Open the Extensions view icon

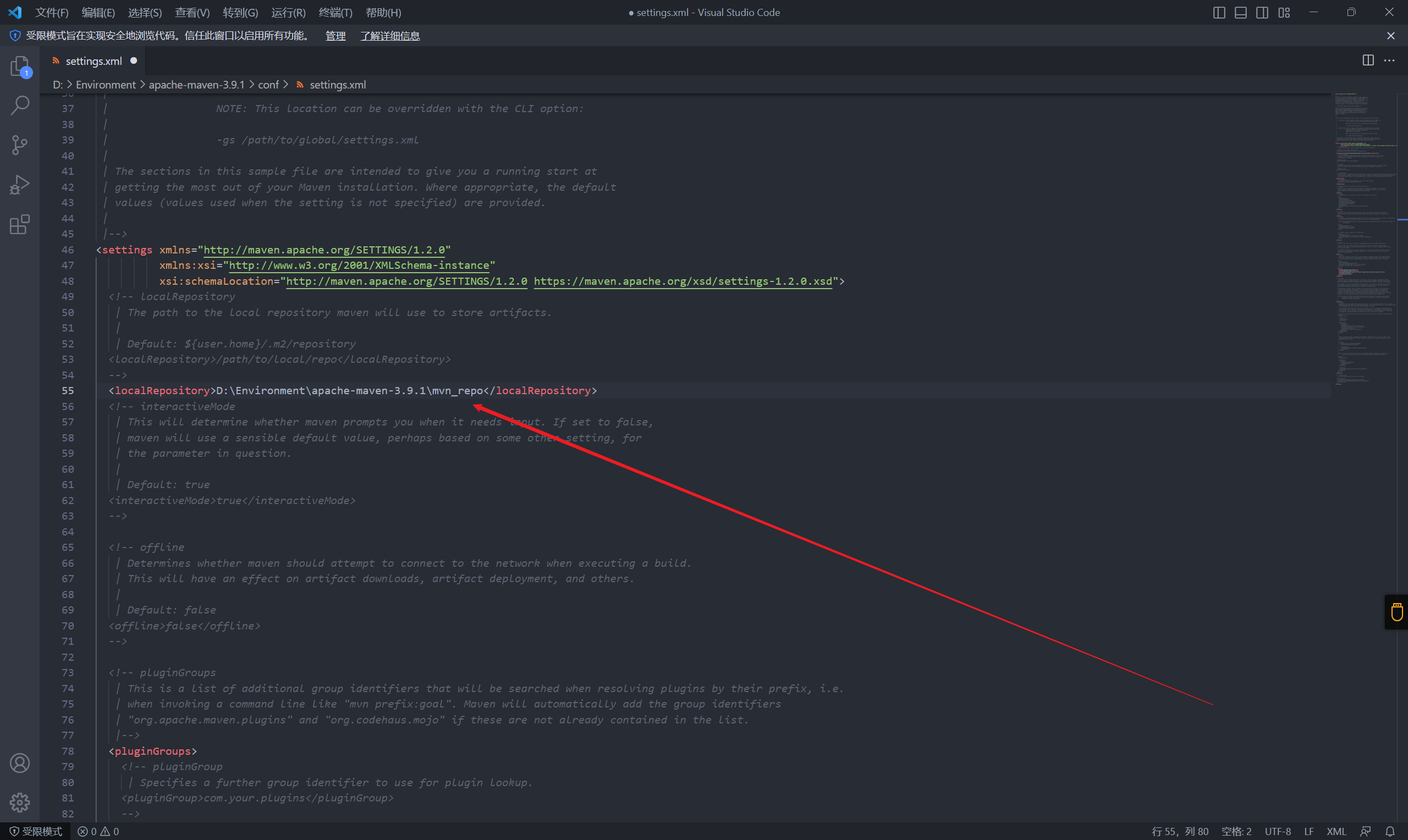click(20, 224)
